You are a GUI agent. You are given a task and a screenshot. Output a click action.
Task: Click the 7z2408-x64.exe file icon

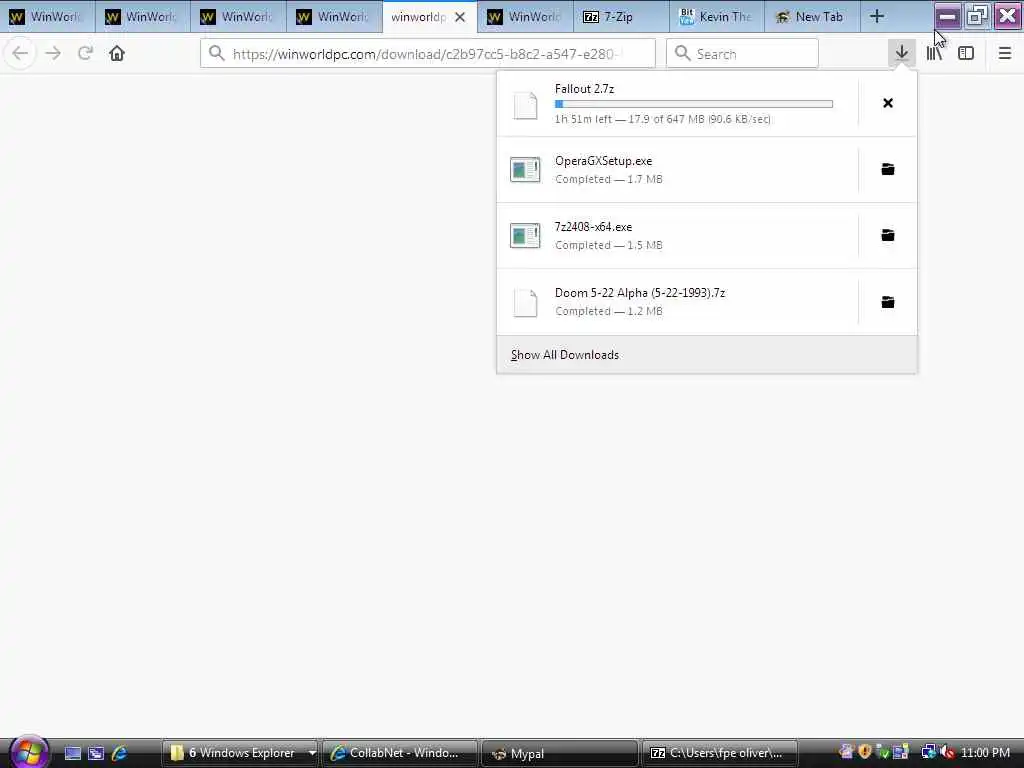(525, 236)
